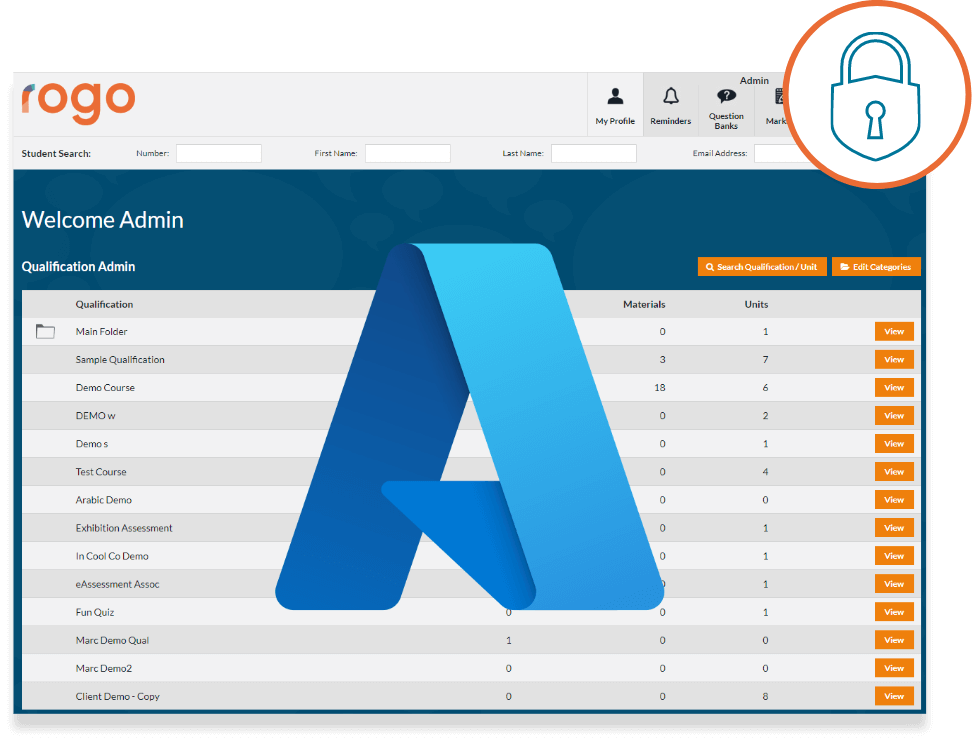Click the Exhibition Assessment name

pos(124,528)
